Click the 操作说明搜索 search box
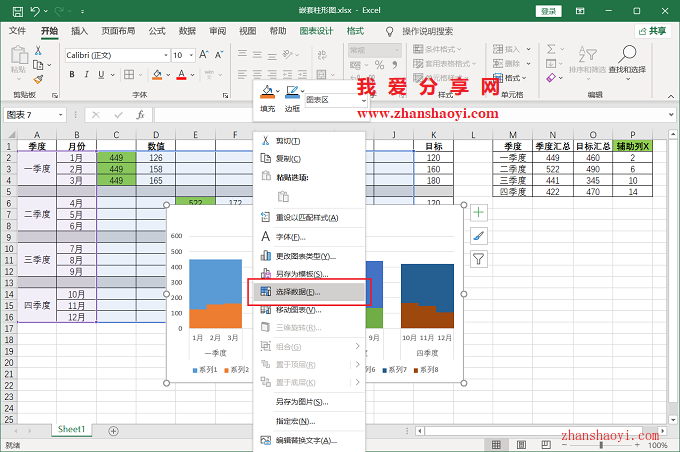This screenshot has width=680, height=452. pos(427,31)
